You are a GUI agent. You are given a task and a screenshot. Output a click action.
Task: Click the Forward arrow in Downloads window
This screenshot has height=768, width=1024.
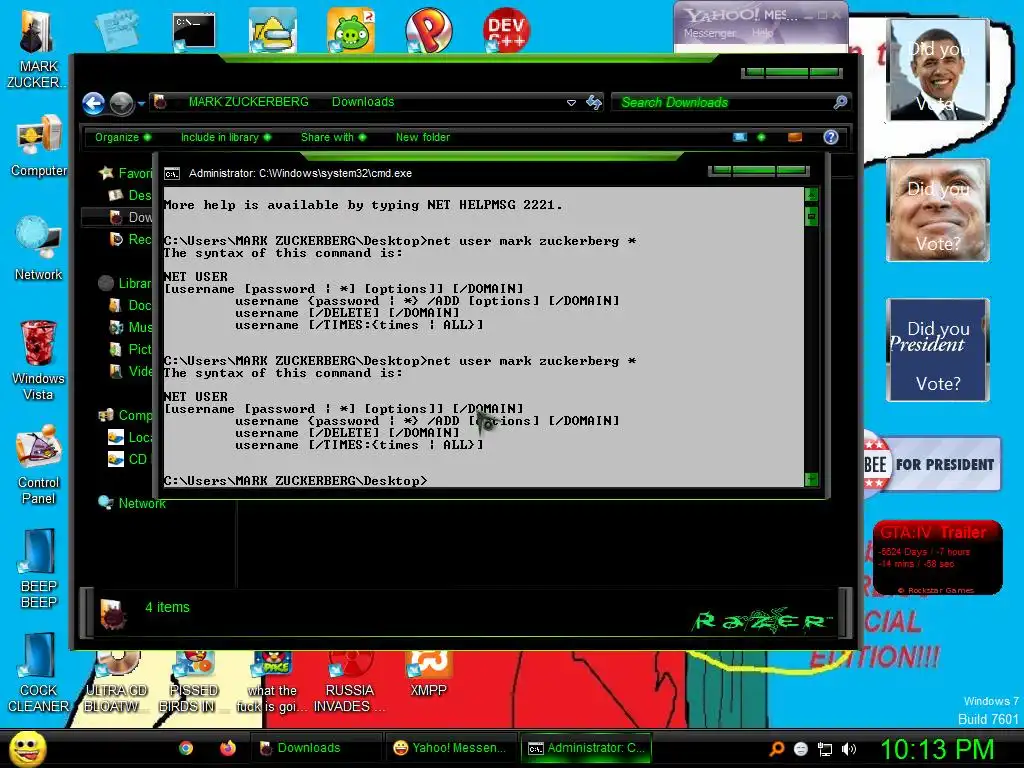point(121,103)
